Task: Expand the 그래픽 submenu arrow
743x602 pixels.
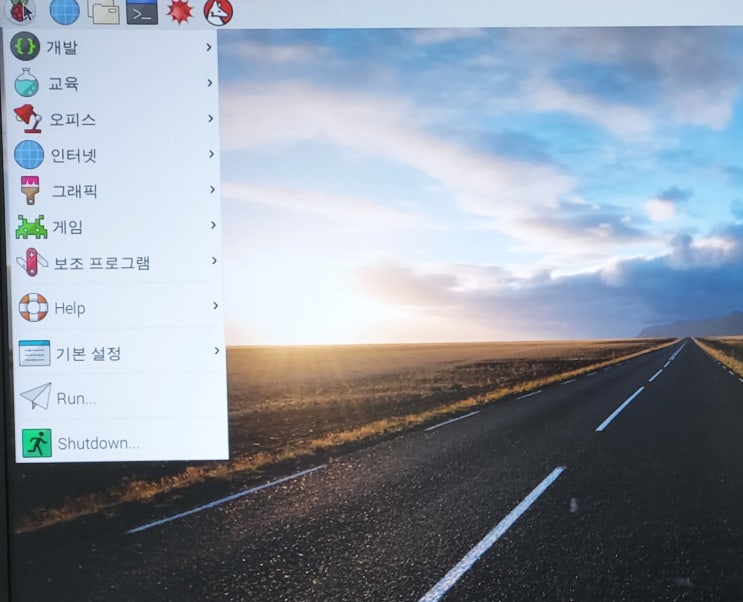Action: [x=213, y=190]
